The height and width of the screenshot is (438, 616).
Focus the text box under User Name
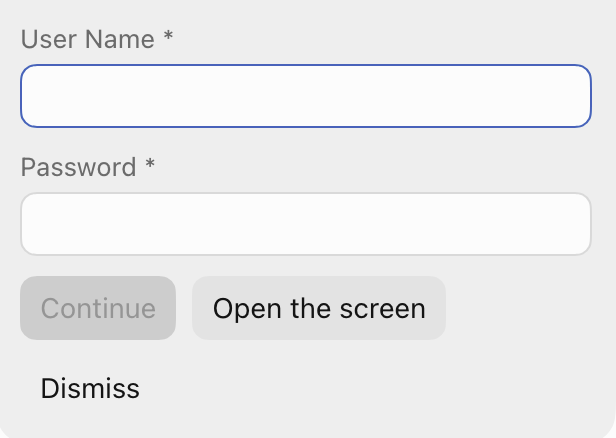tap(306, 96)
